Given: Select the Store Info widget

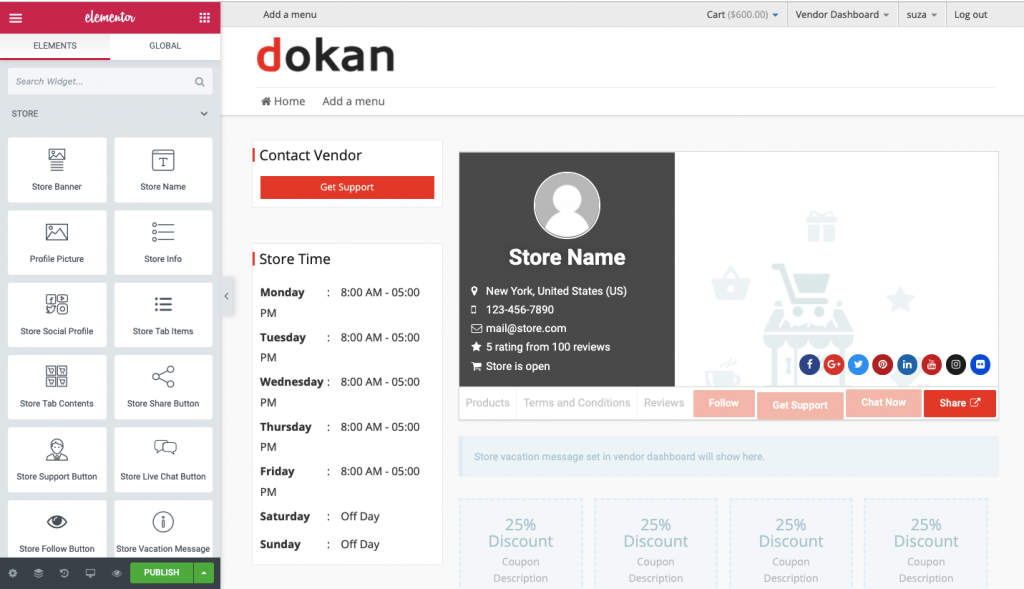Looking at the screenshot, I should (x=163, y=242).
